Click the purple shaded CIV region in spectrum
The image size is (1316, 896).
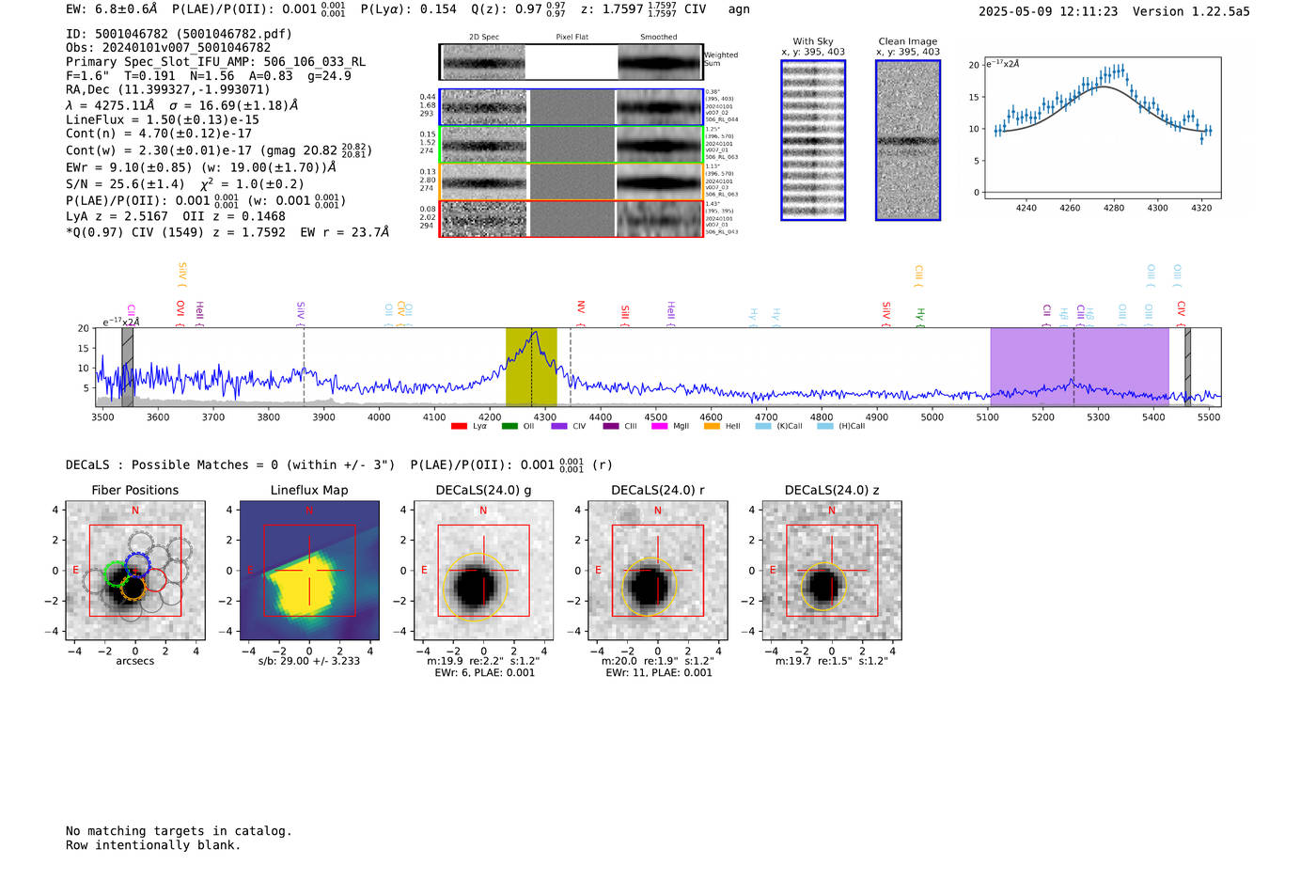point(1079,367)
